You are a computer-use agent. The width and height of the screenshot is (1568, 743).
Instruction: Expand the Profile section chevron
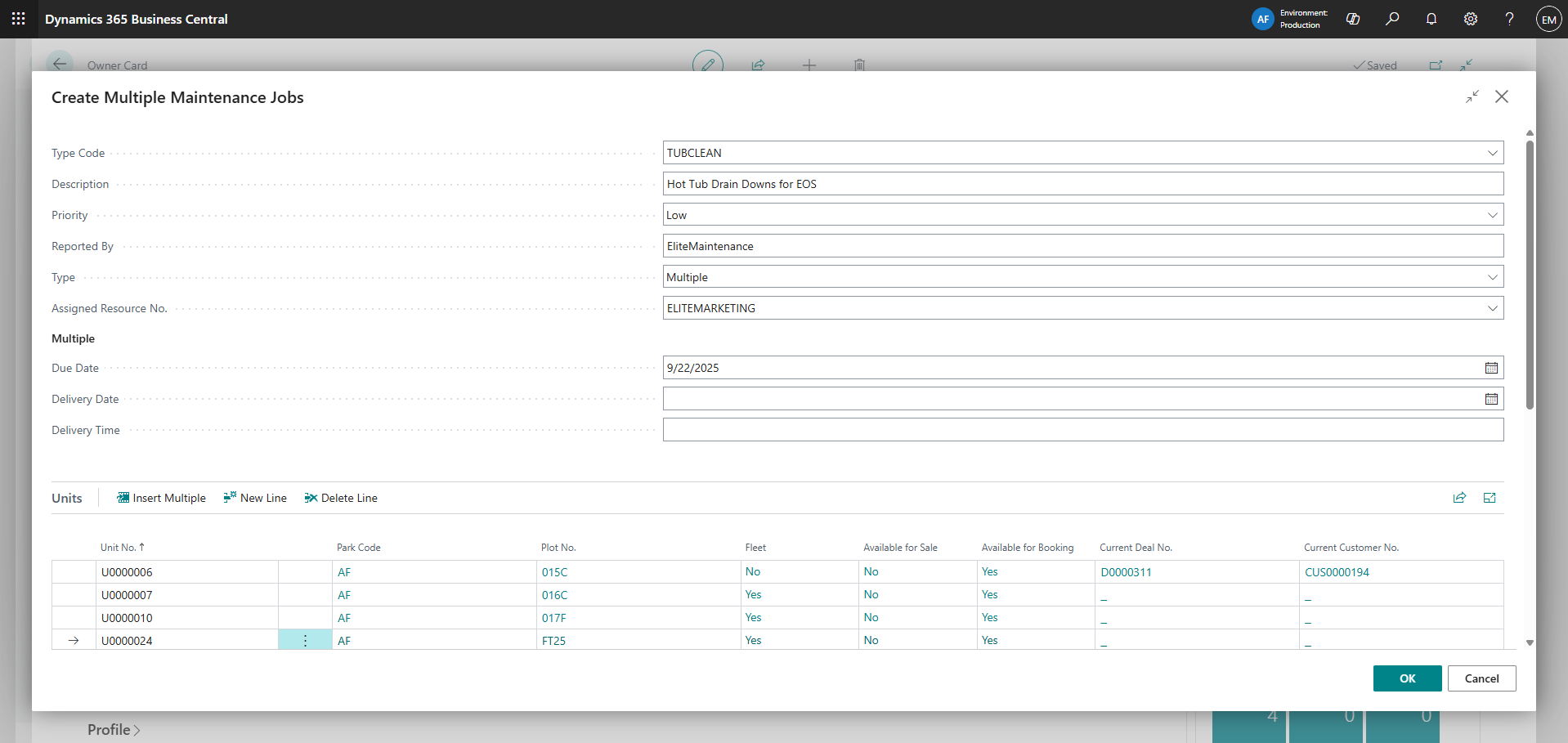coord(137,730)
